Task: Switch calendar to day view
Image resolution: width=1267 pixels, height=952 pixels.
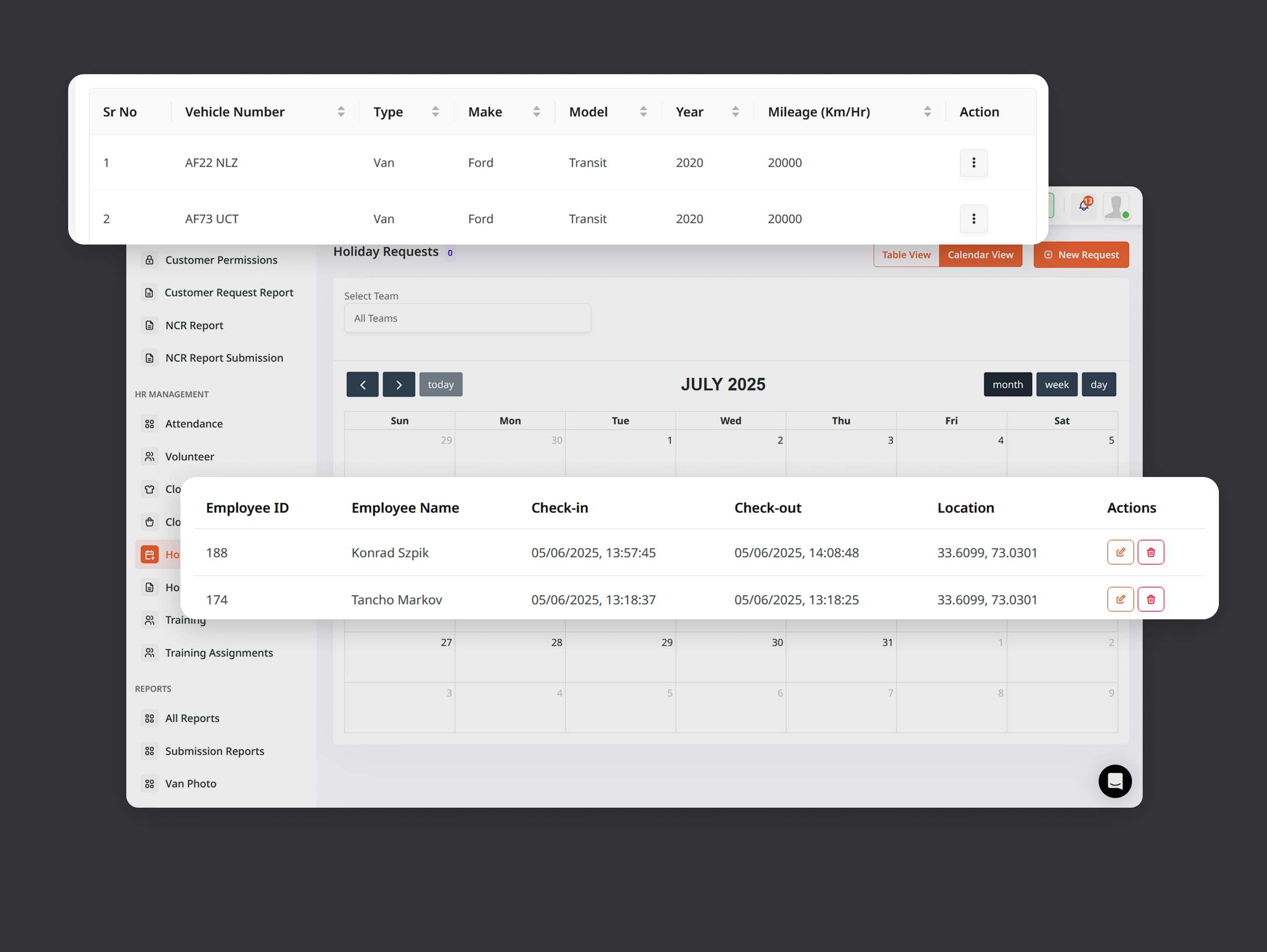Action: (x=1098, y=384)
